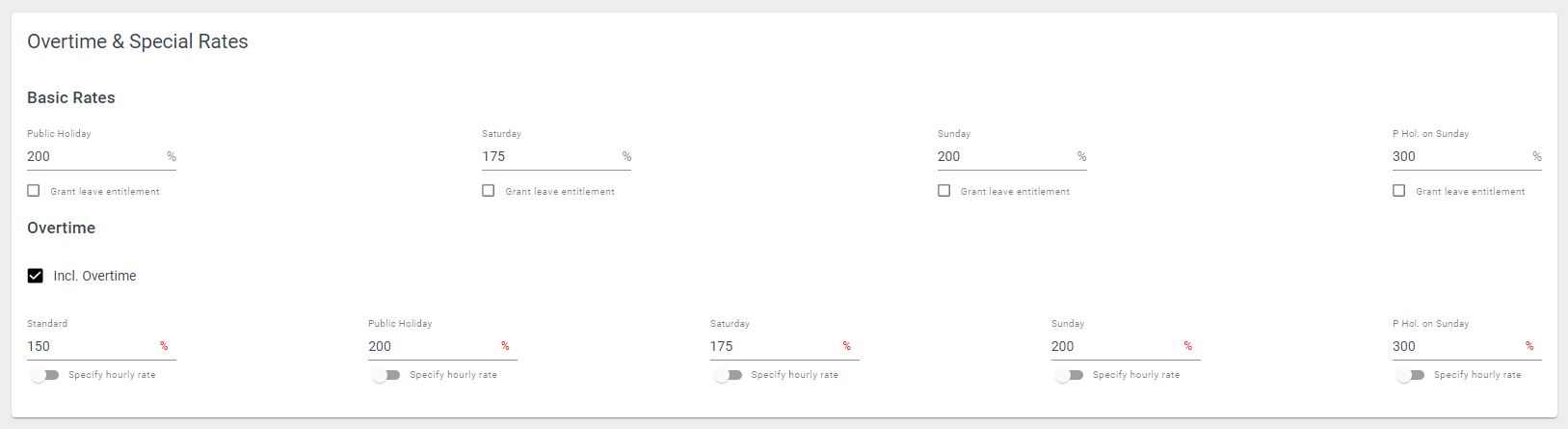
Task: Uncheck the Incl. Overtime checkbox
Action: pyautogui.click(x=36, y=276)
